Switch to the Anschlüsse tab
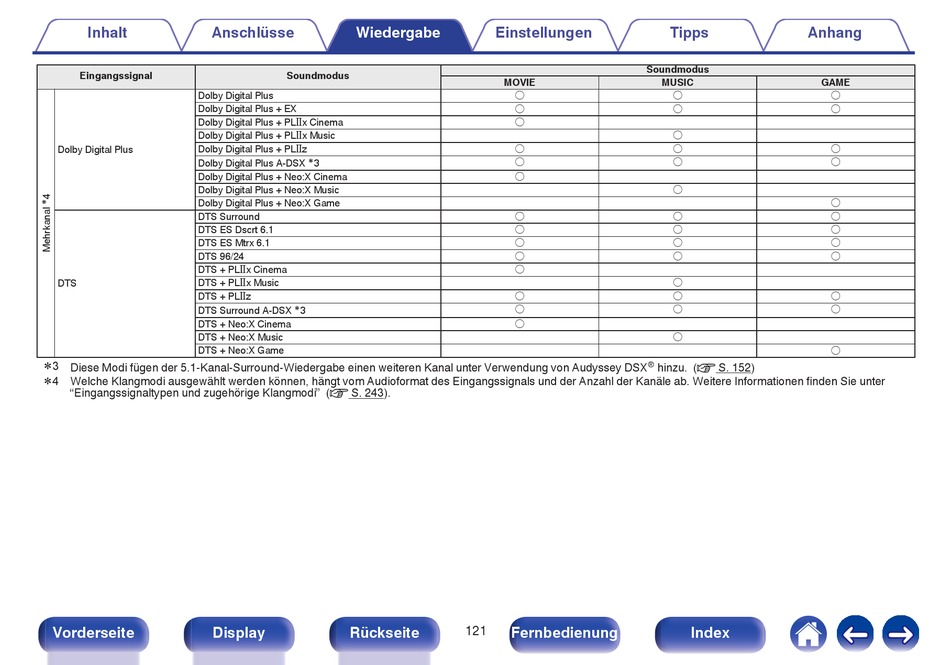The width and height of the screenshot is (950, 665). [x=253, y=34]
